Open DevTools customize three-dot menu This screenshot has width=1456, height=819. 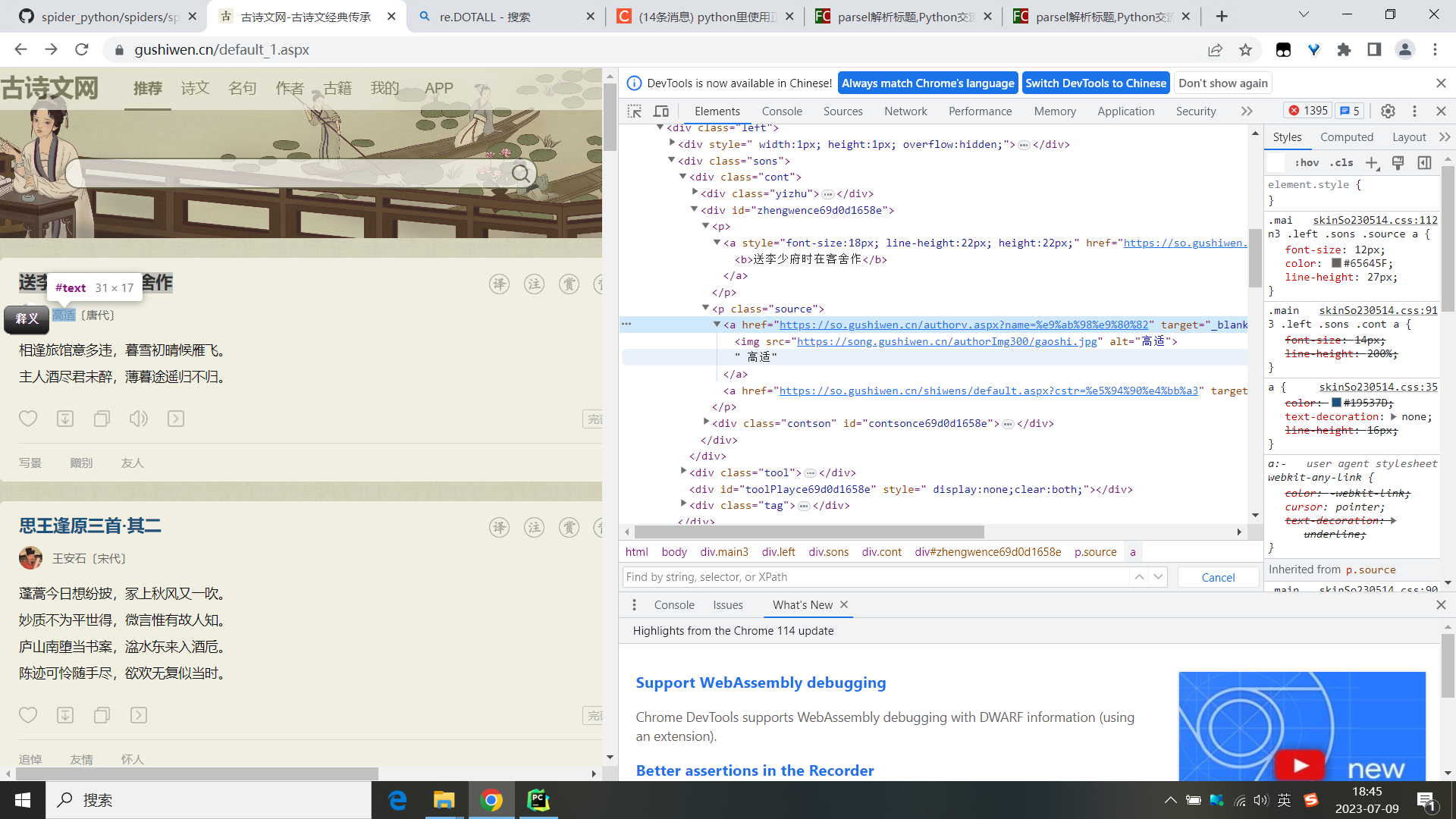click(x=1414, y=111)
